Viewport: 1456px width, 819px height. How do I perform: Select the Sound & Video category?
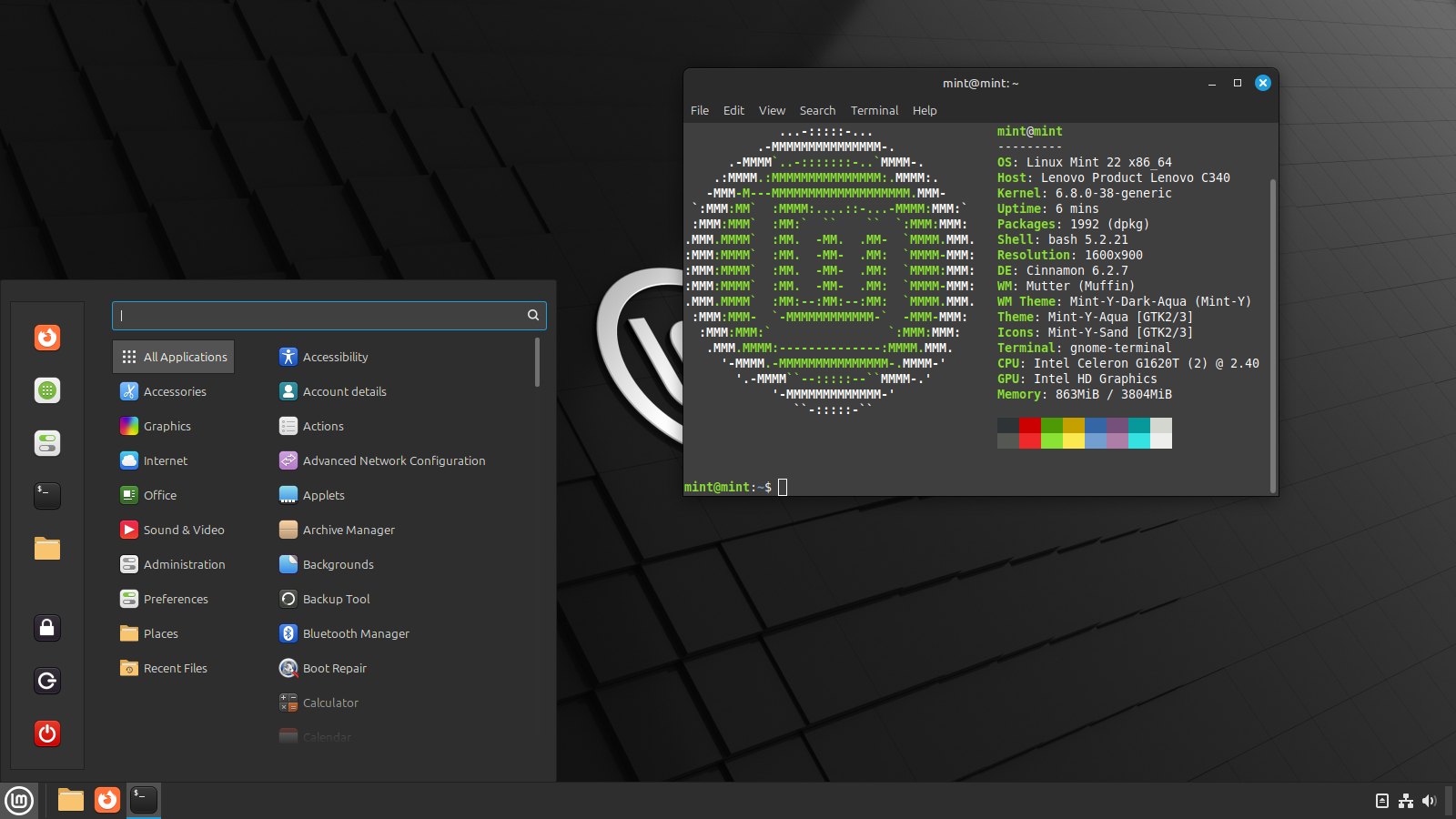point(173,530)
